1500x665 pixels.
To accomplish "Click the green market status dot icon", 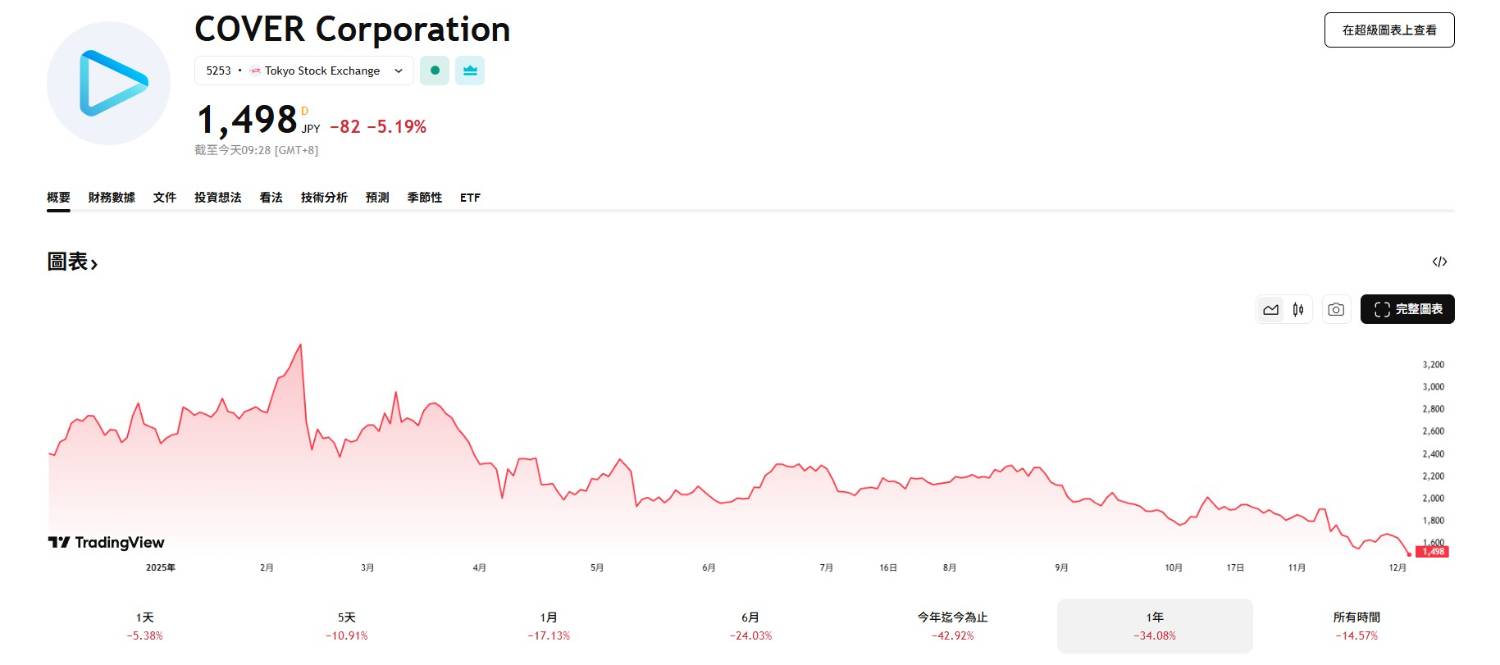I will 434,71.
